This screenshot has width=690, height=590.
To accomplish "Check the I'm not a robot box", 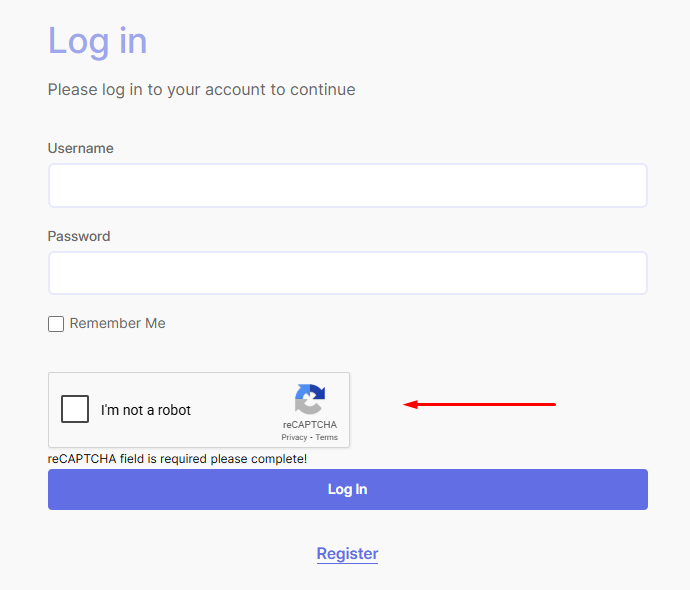I will 75,409.
